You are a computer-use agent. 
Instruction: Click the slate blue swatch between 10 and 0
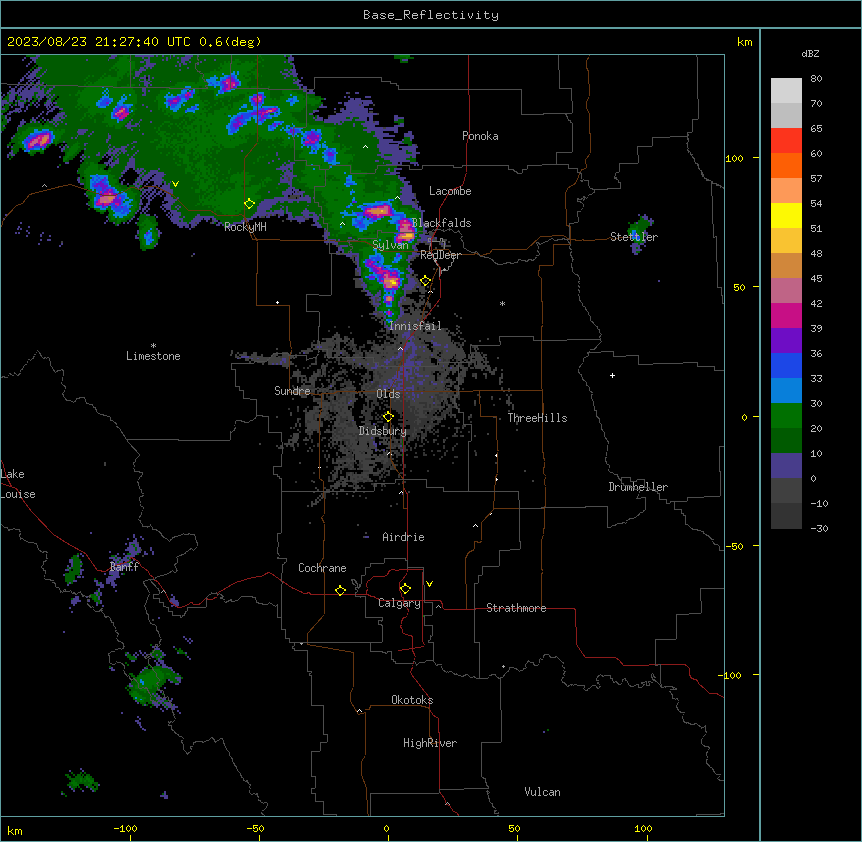point(786,466)
